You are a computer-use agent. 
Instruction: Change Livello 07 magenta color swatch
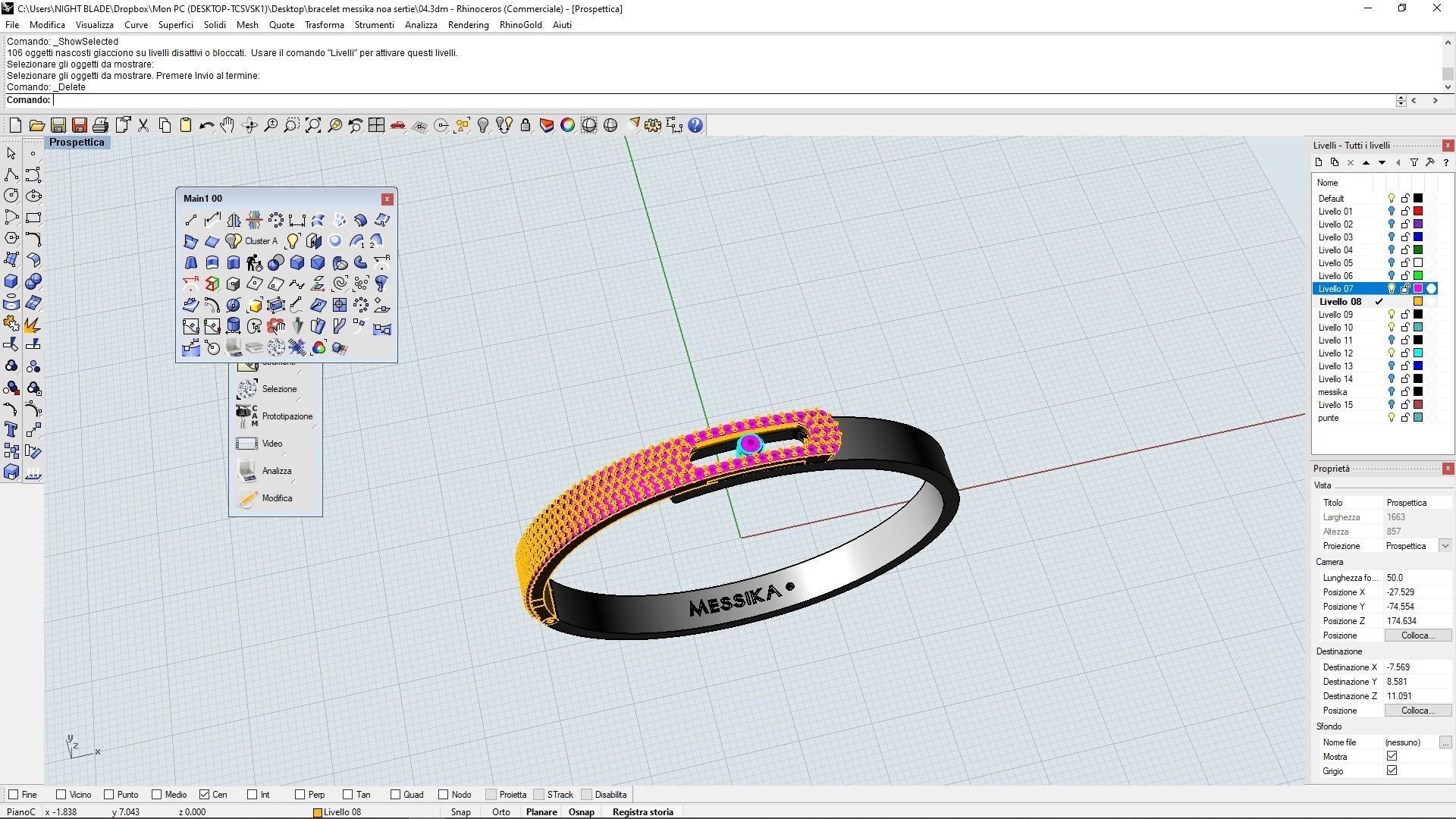(x=1417, y=289)
